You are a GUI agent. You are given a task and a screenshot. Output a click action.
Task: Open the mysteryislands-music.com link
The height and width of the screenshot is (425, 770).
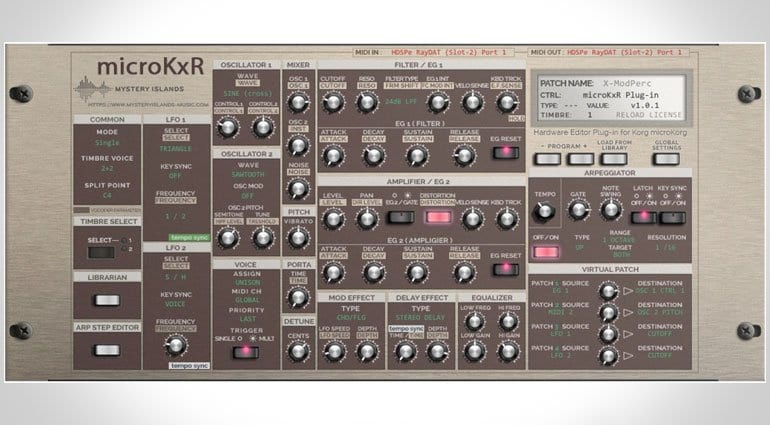pyautogui.click(x=148, y=105)
